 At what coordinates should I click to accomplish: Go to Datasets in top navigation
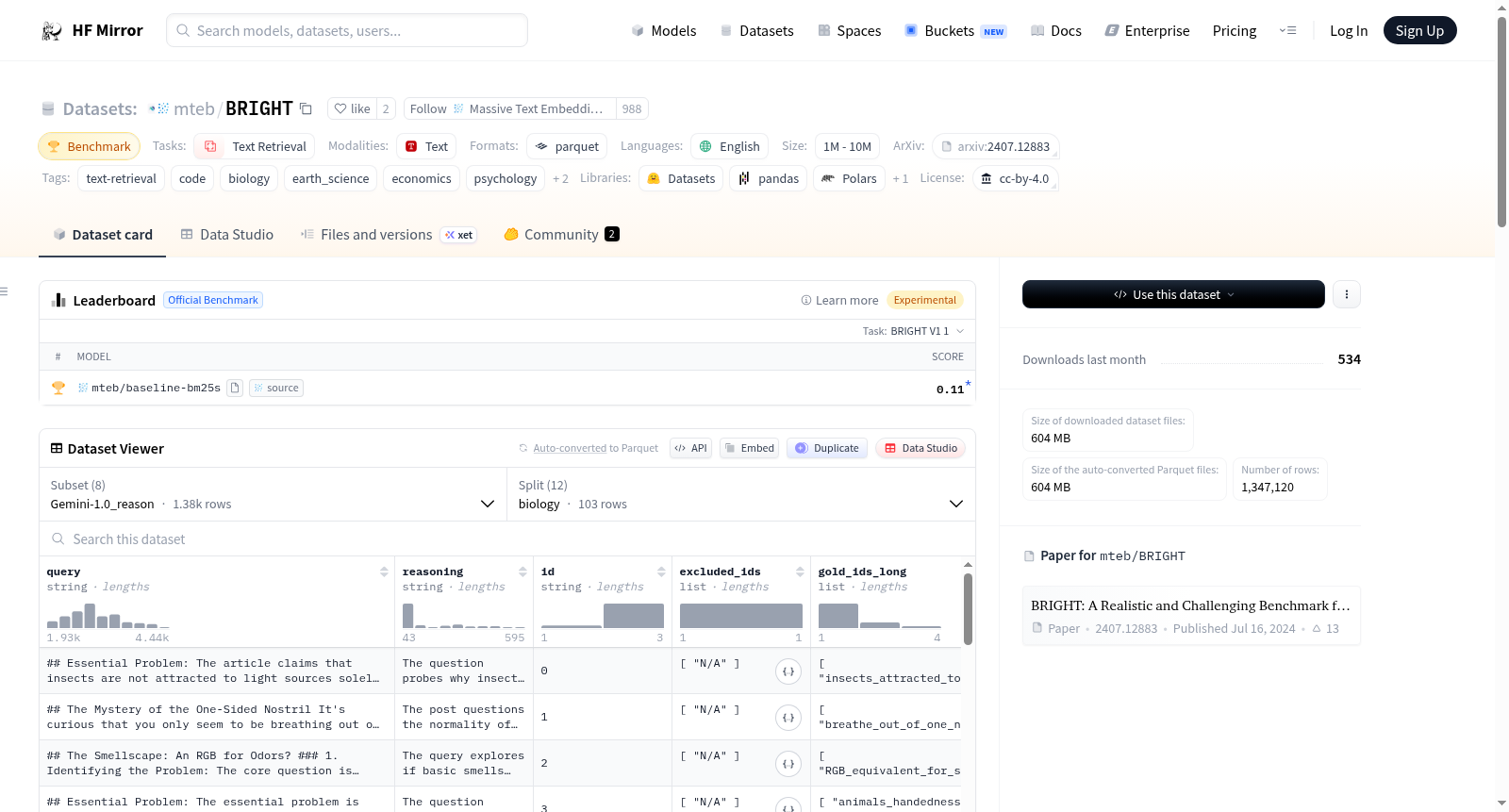(756, 30)
